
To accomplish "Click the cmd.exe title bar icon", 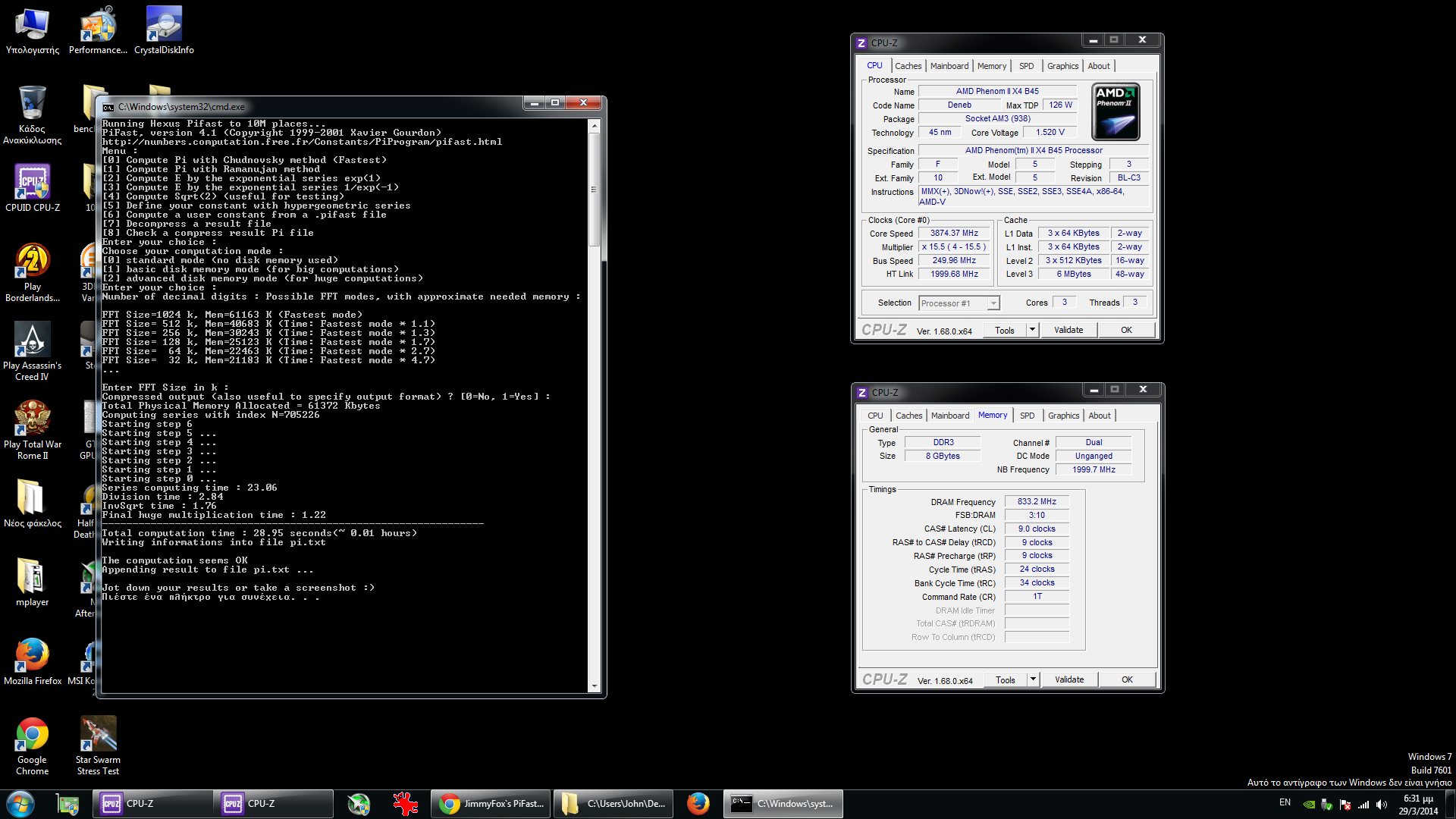I will click(108, 107).
